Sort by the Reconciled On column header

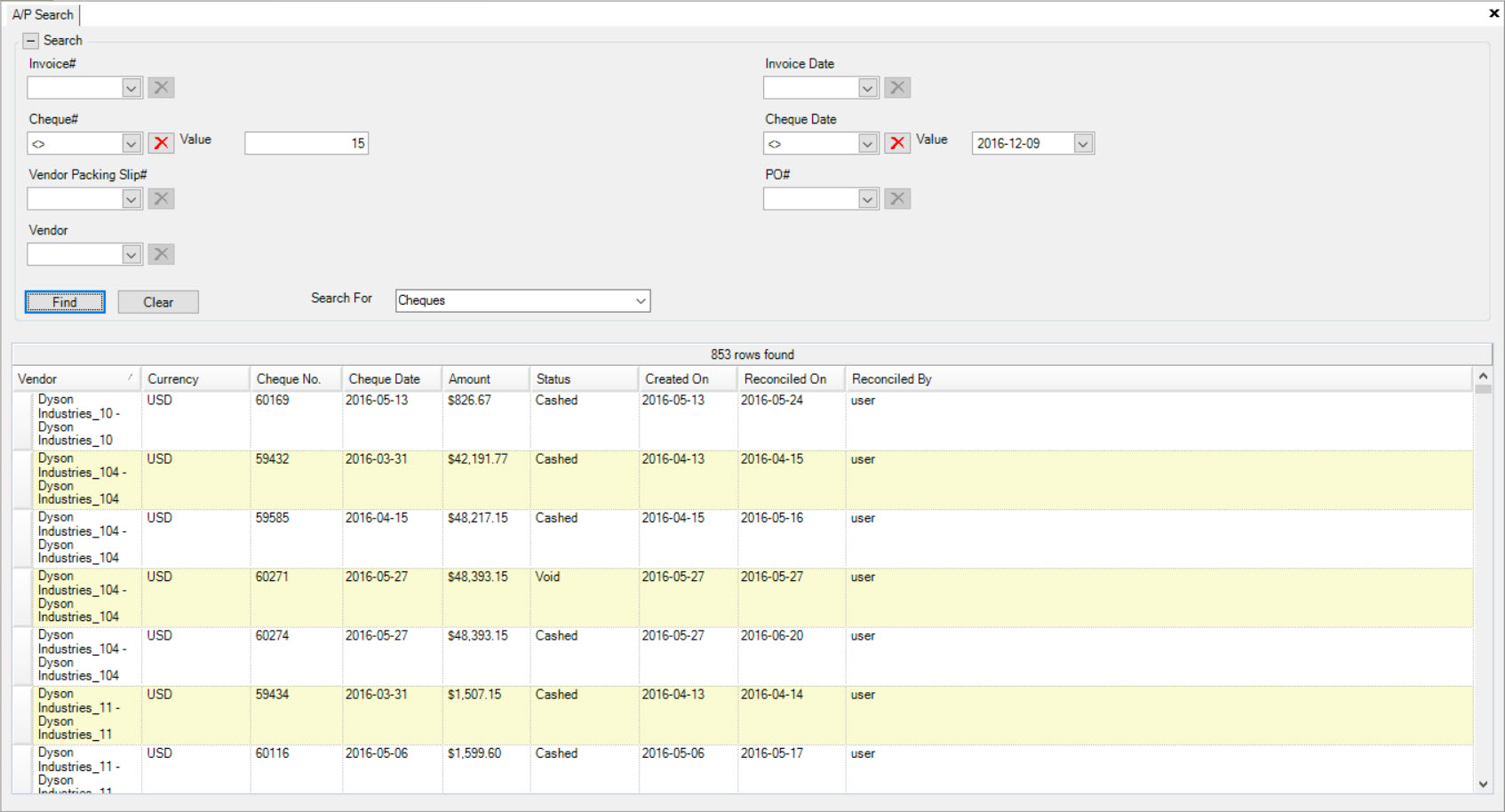coord(792,378)
